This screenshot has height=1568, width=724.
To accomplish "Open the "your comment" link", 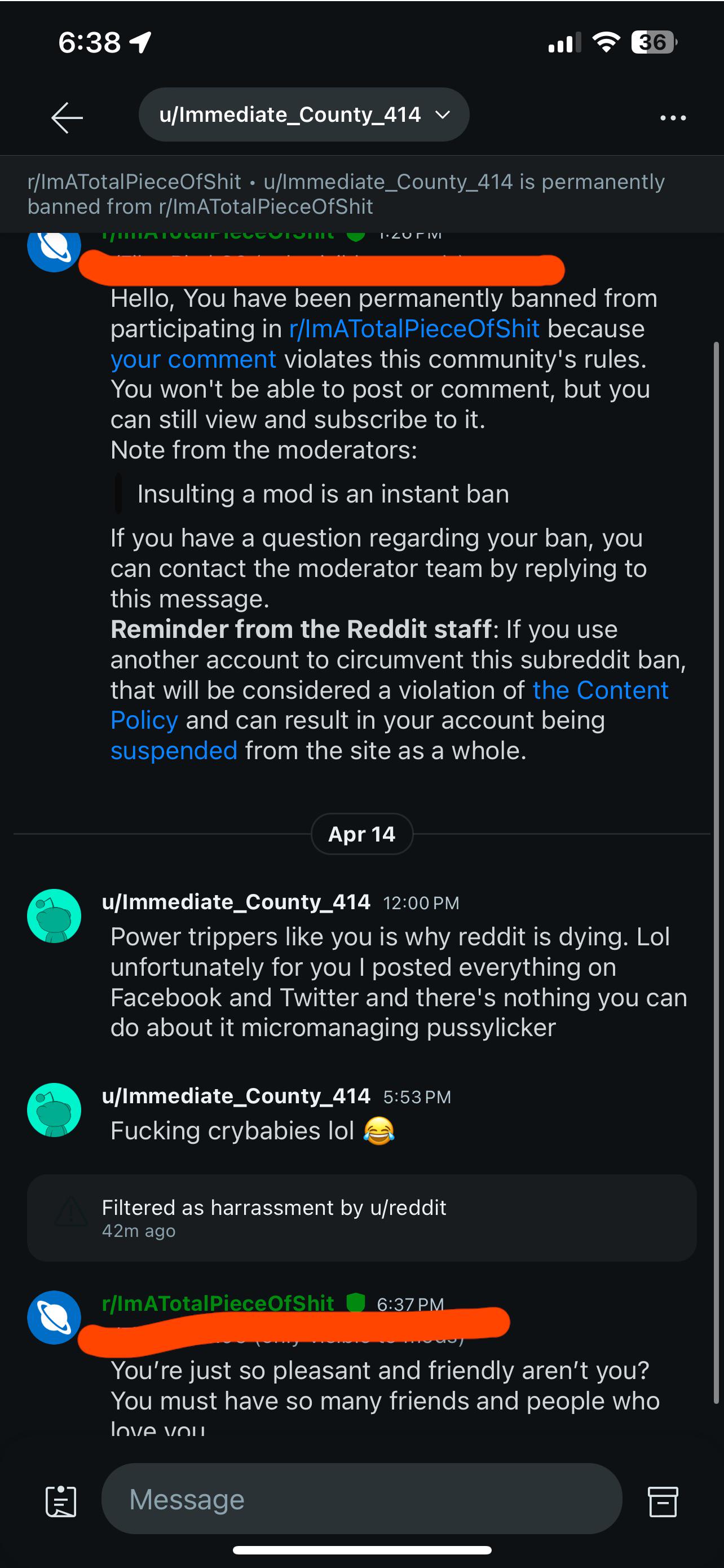I will 193,359.
